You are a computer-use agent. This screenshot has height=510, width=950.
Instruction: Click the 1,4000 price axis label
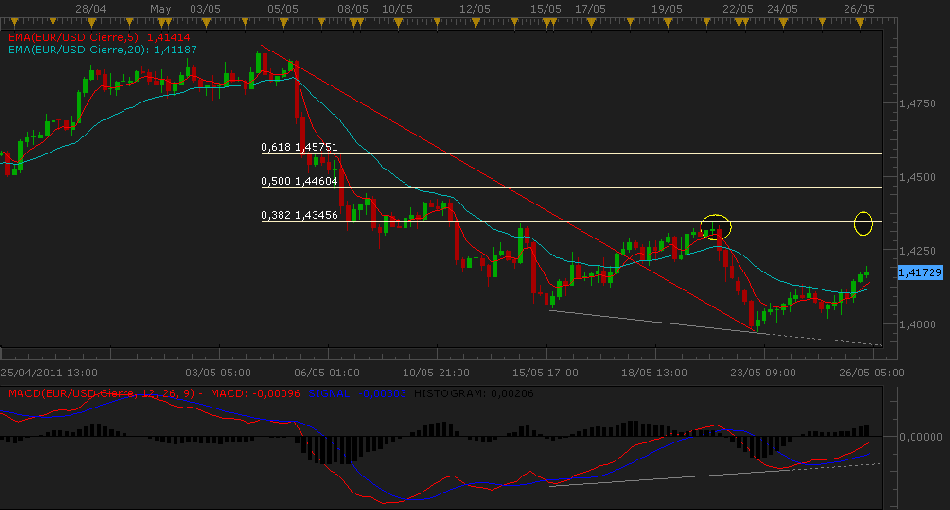click(x=916, y=325)
